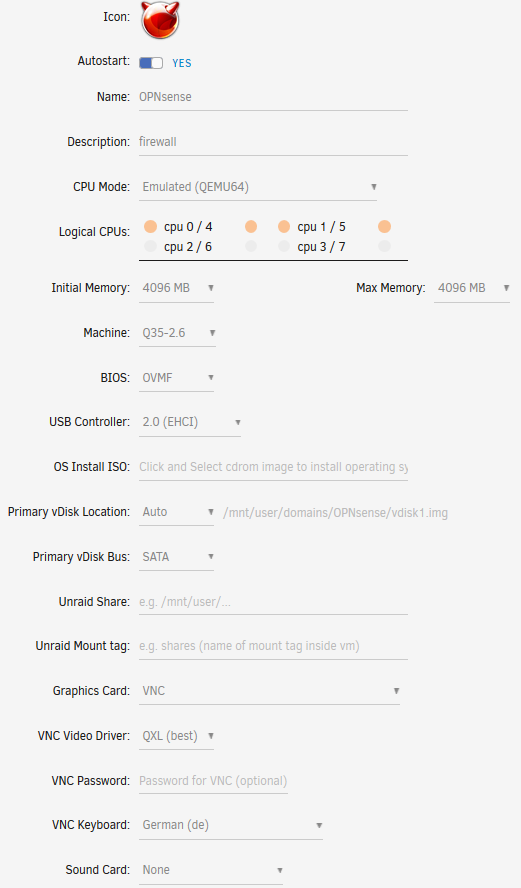Select the Primary vDisk Bus dropdown
Viewport: 521px width, 888px height.
(x=177, y=557)
